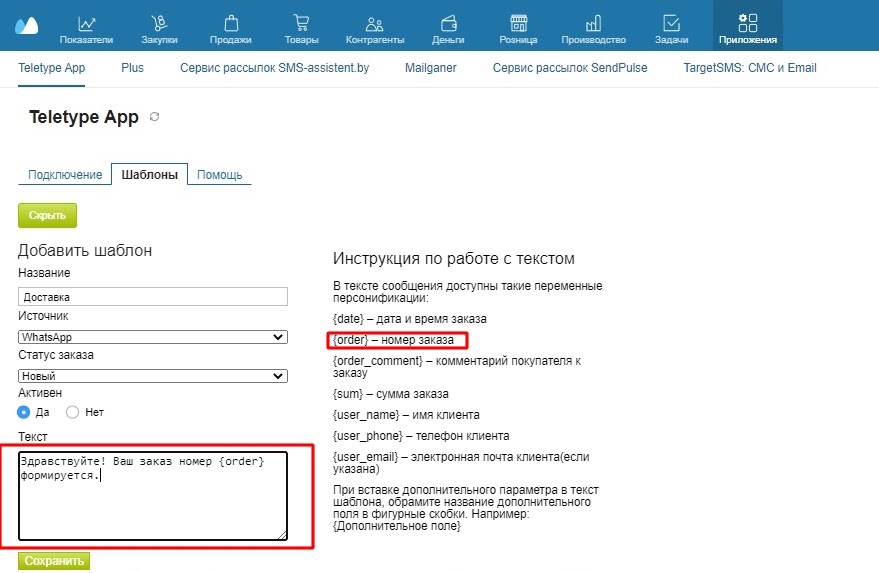Select the Plus submenu item
The height and width of the screenshot is (573, 879).
coord(132,68)
